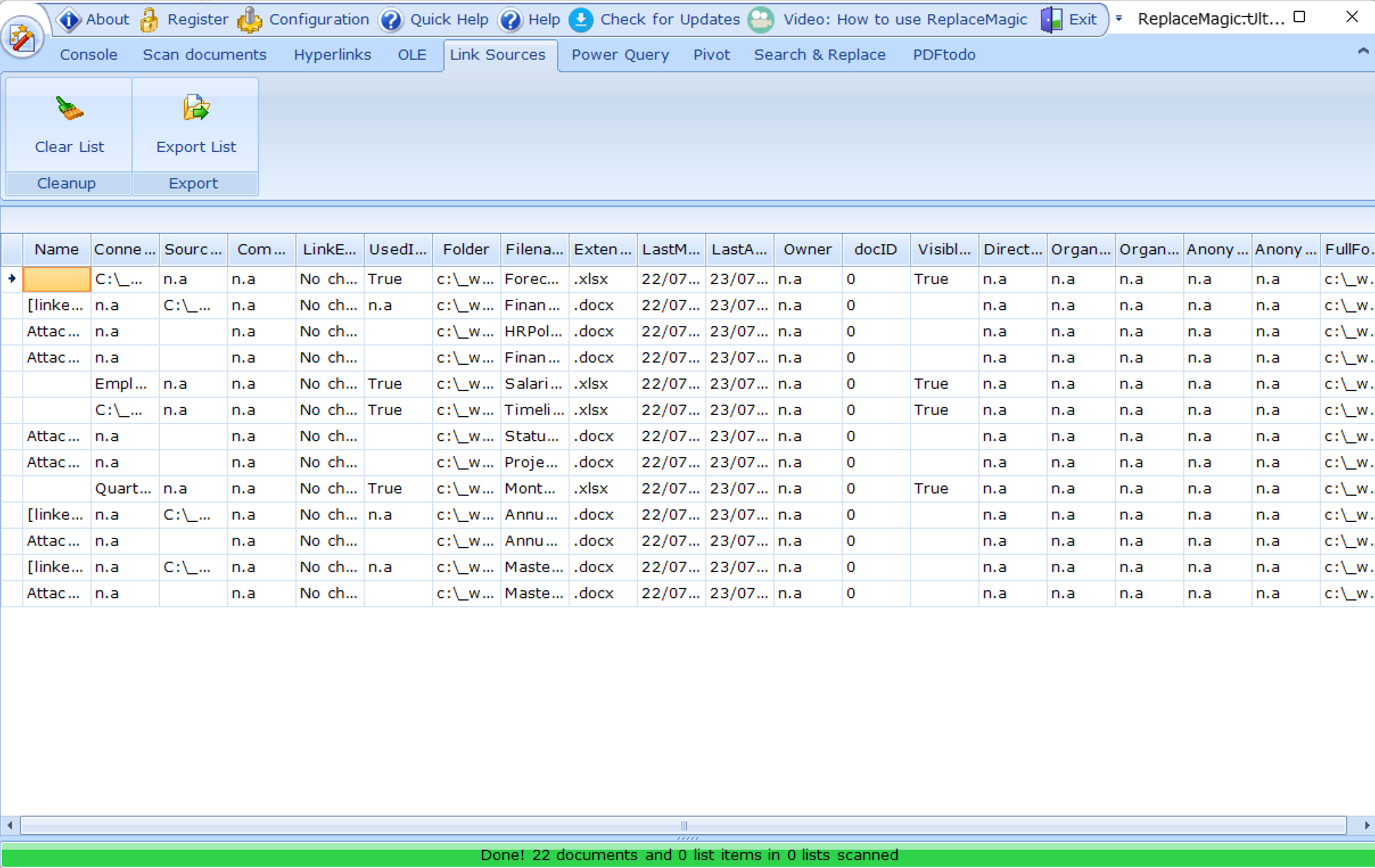Click the video camera icon for ReplaceMagic tutorial
The height and width of the screenshot is (868, 1375).
pos(760,20)
